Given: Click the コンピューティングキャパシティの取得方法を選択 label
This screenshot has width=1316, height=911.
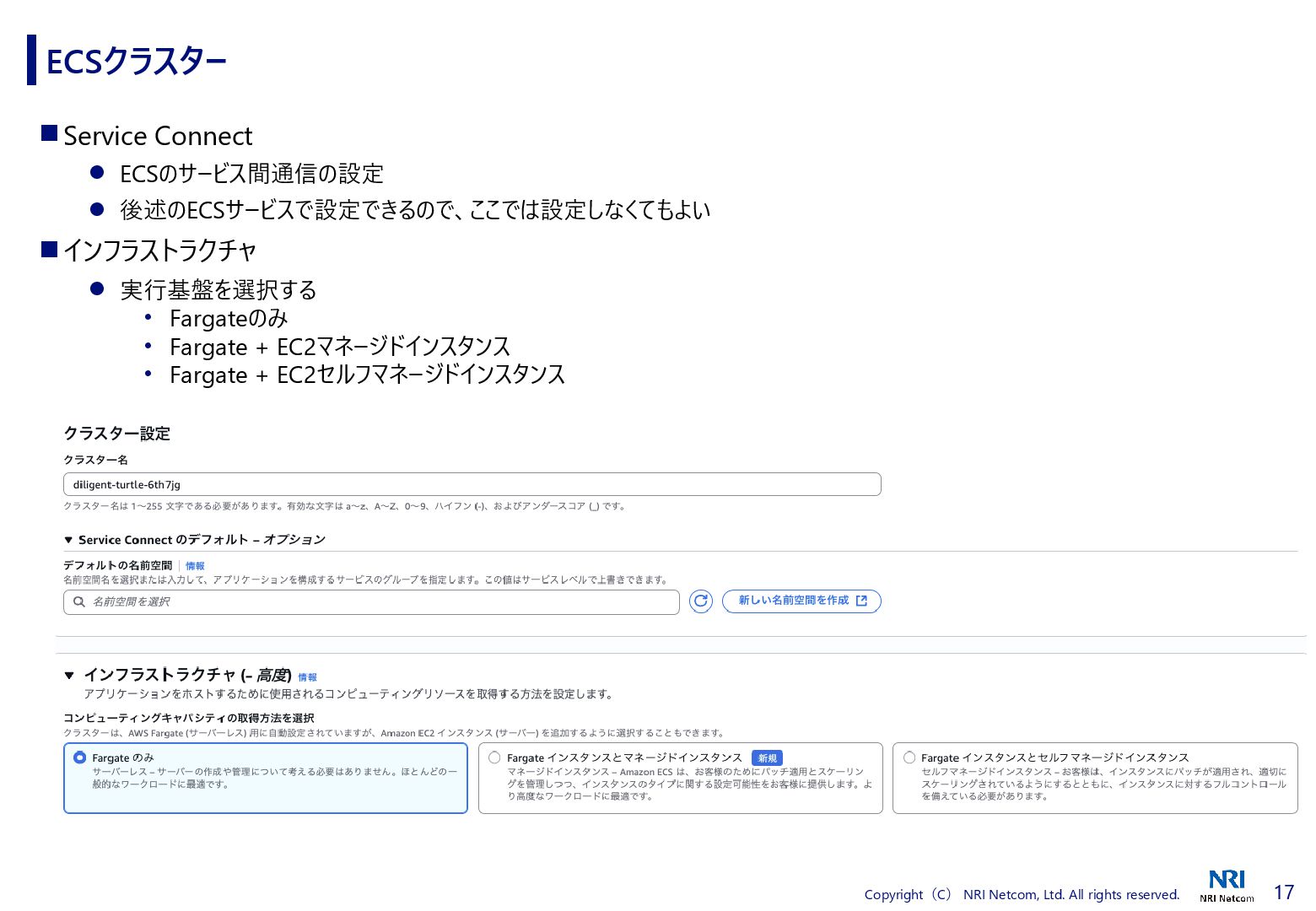Looking at the screenshot, I should (x=189, y=719).
